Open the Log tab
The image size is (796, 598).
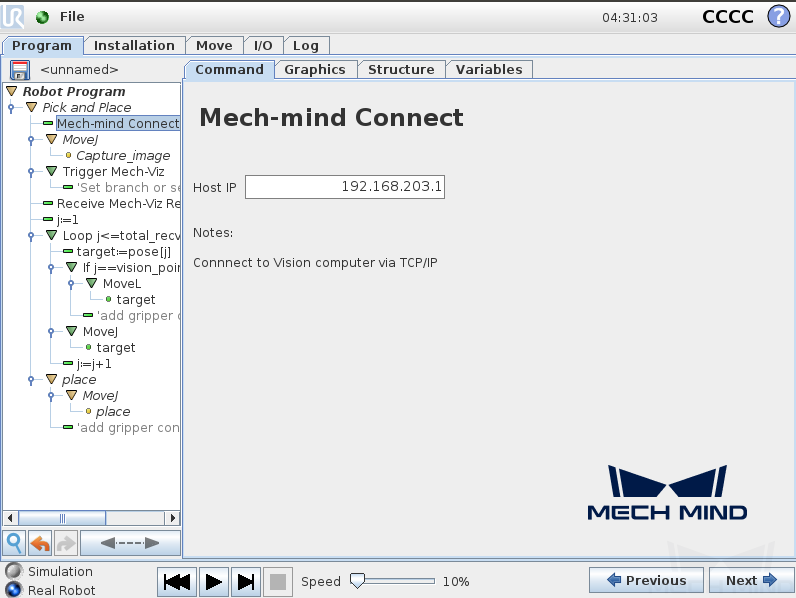coord(306,45)
